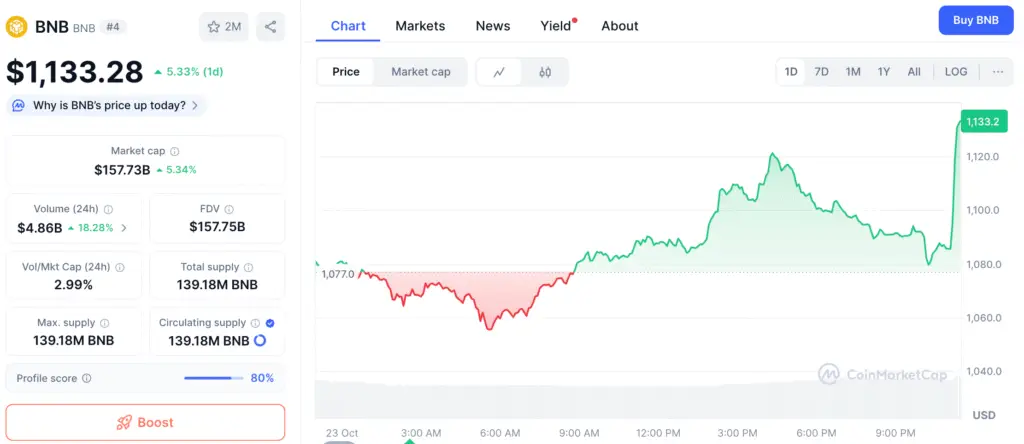This screenshot has height=444, width=1024.
Task: Click the Profile score progress bar
Action: (x=213, y=378)
